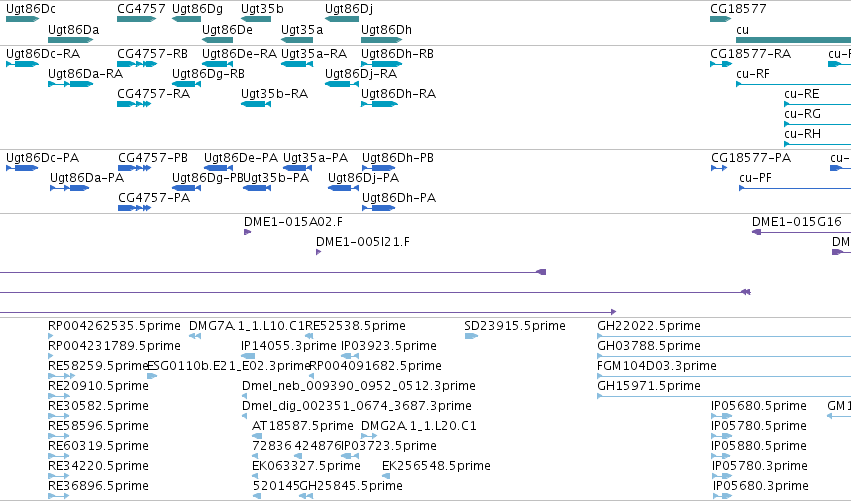Select protein label CG4757-PA

(154, 198)
